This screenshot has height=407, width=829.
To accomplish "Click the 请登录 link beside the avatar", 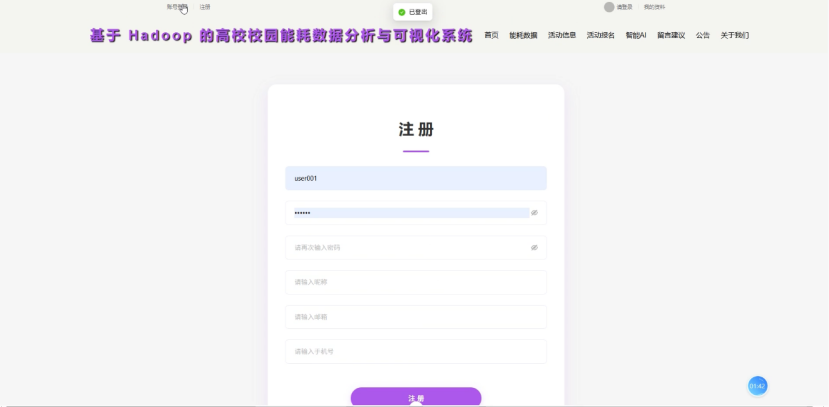I will coord(624,7).
